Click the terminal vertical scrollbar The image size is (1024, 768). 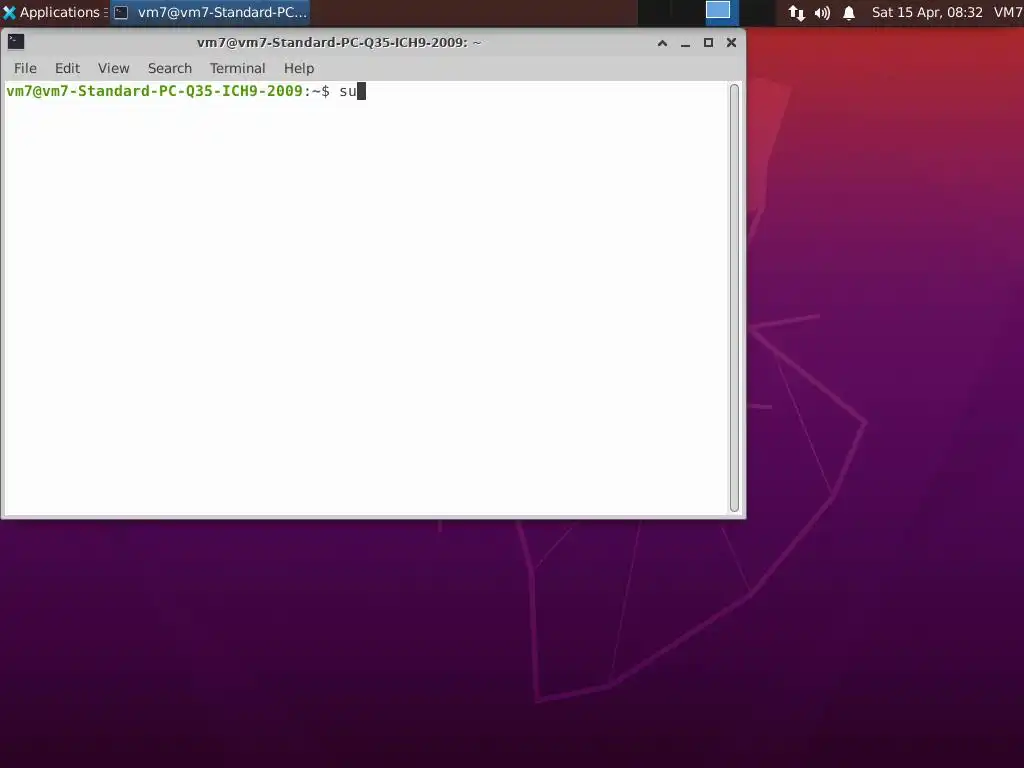(x=734, y=297)
